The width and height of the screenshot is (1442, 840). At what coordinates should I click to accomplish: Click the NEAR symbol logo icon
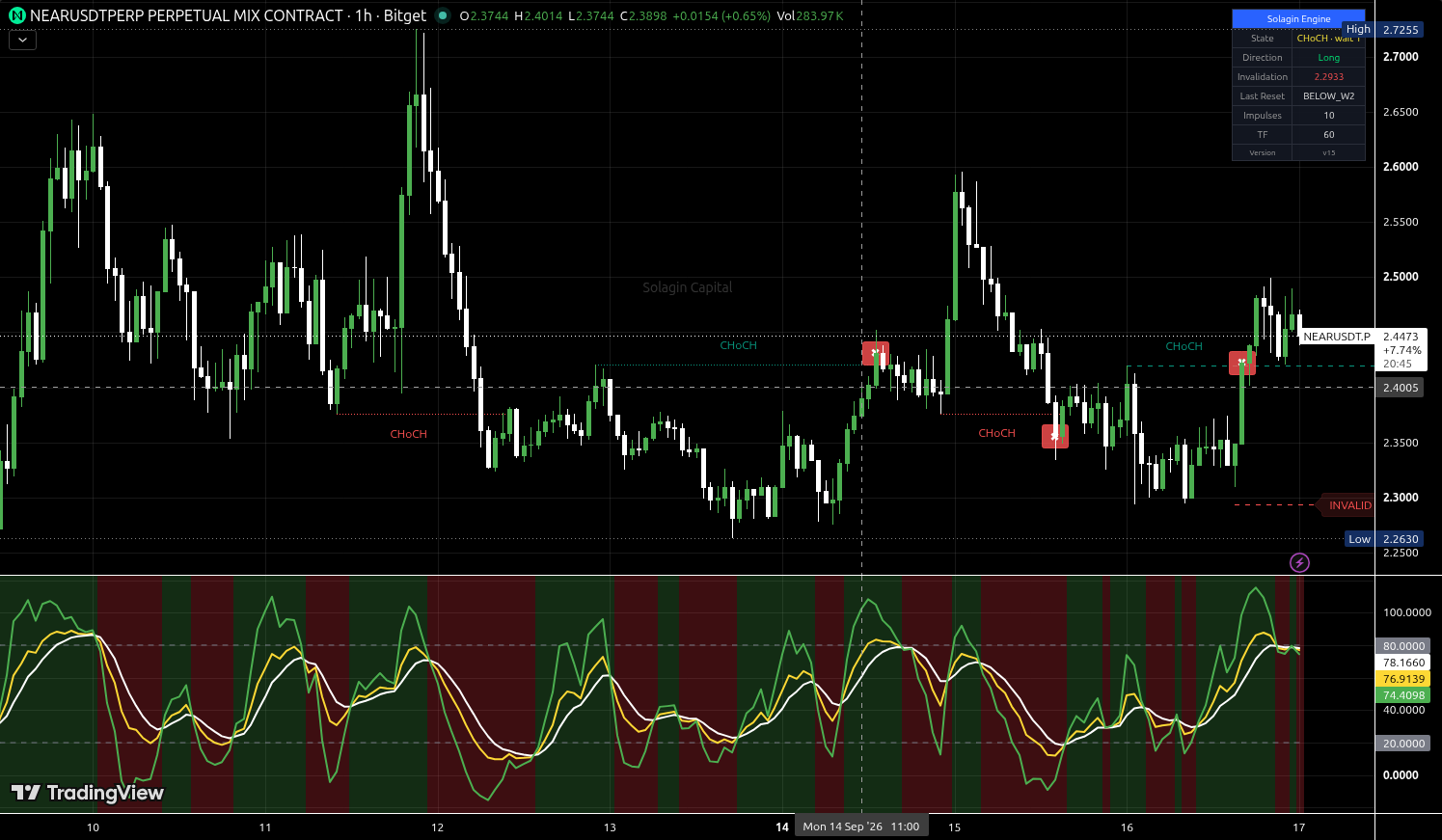click(x=17, y=15)
